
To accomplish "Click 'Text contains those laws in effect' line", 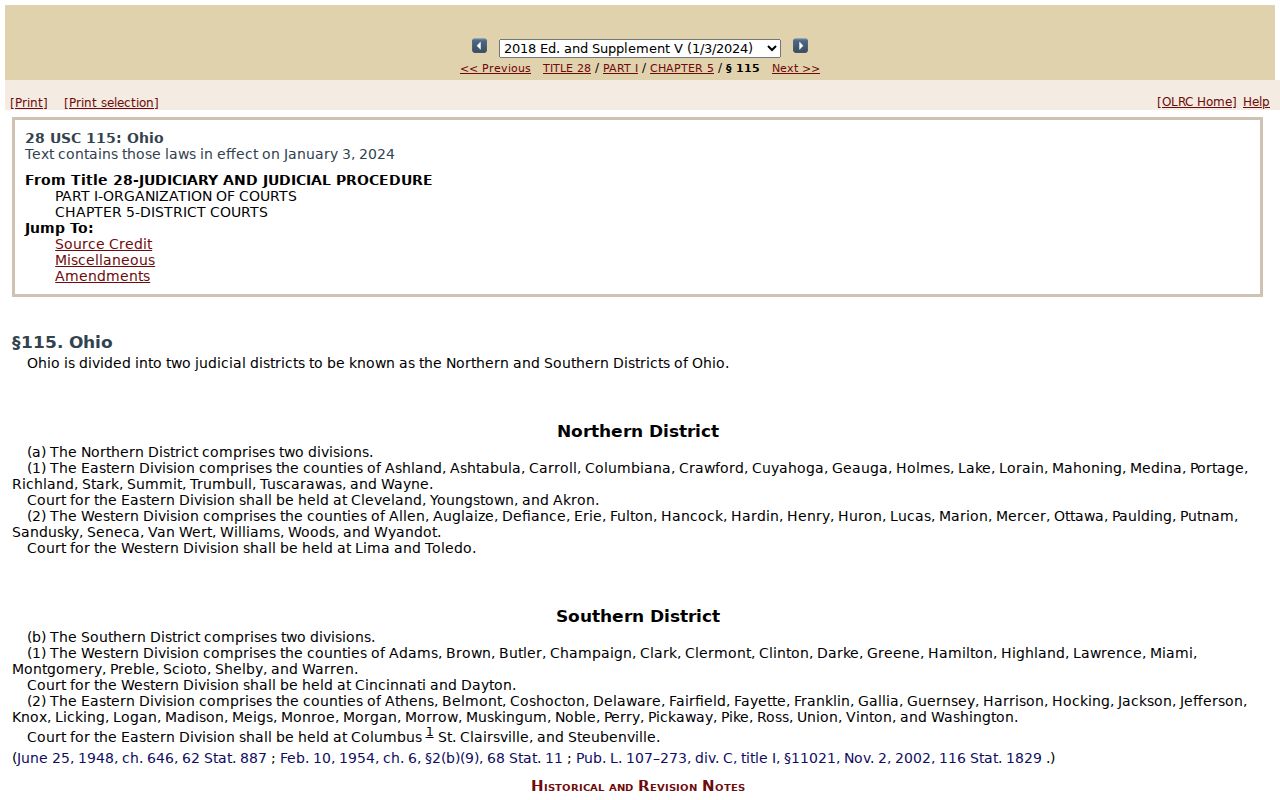I will point(210,154).
